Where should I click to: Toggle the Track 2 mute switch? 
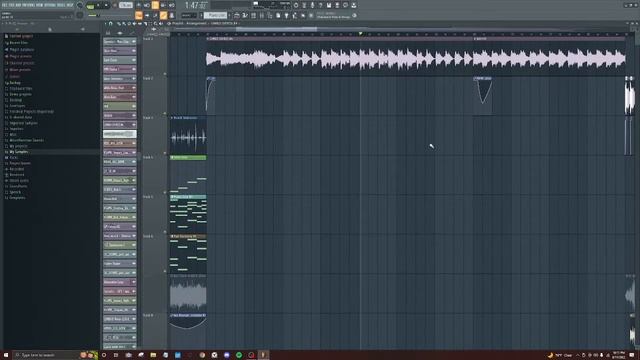click(x=165, y=113)
